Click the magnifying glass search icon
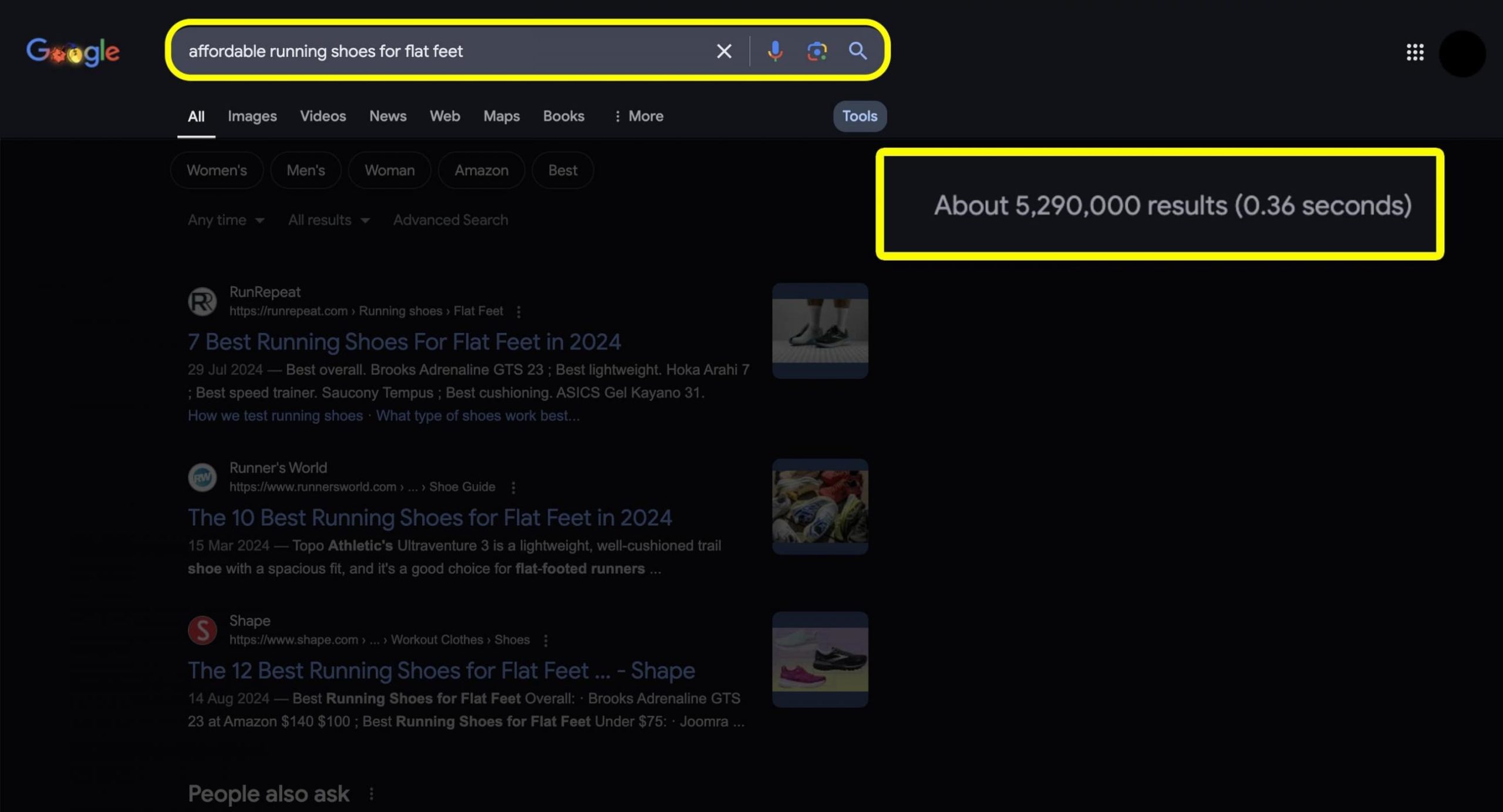 tap(858, 51)
